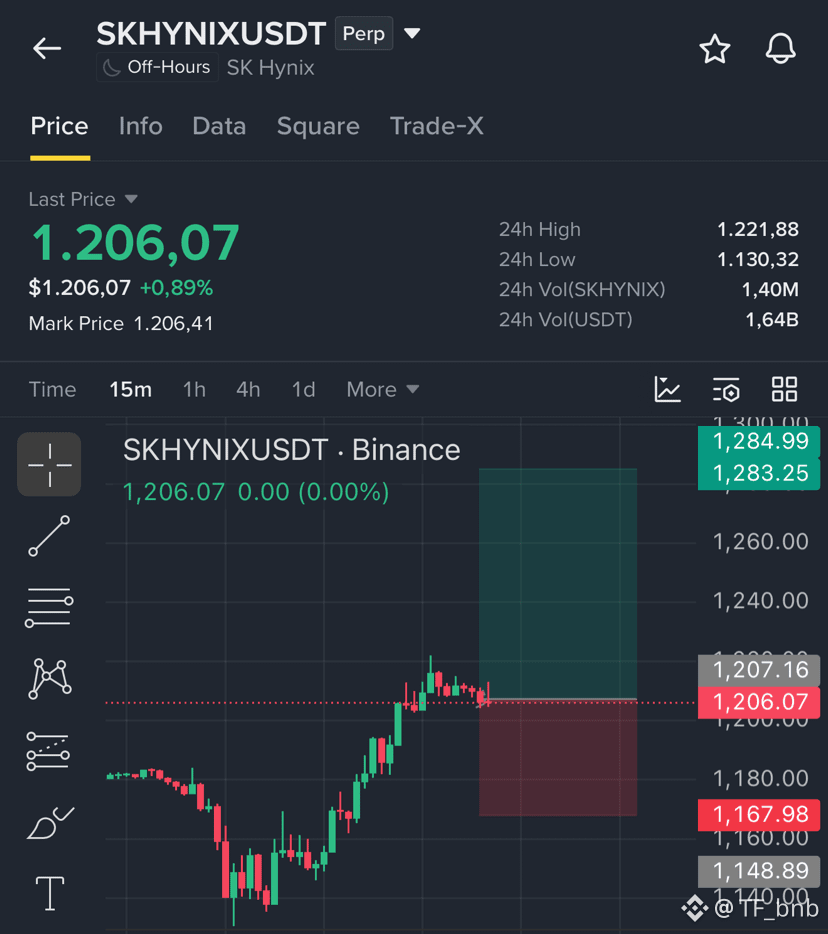Select the brush drawing tool

point(51,823)
